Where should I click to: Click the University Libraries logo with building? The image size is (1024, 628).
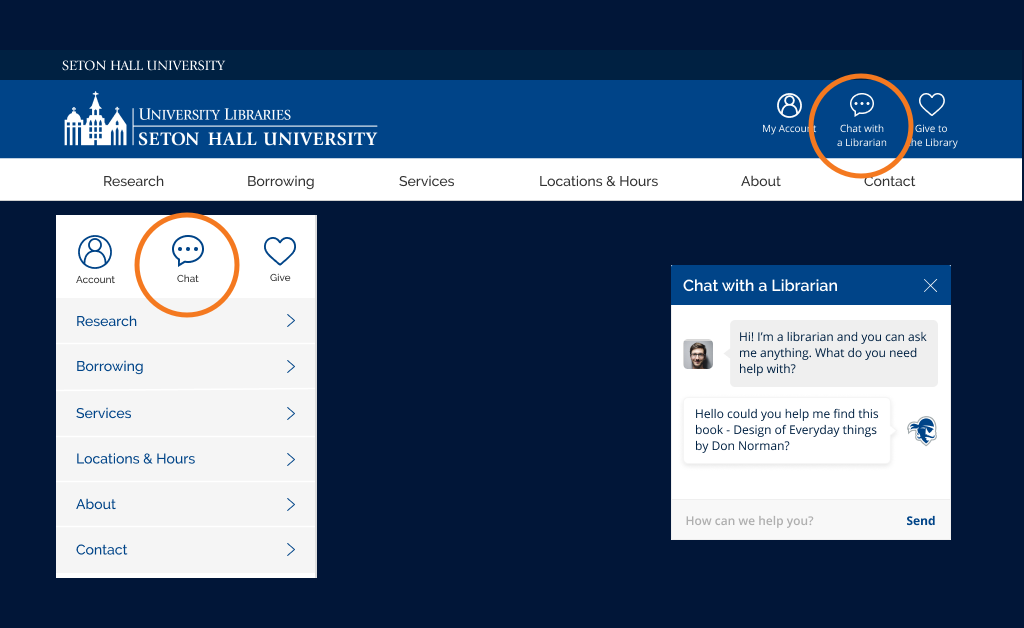pos(221,119)
